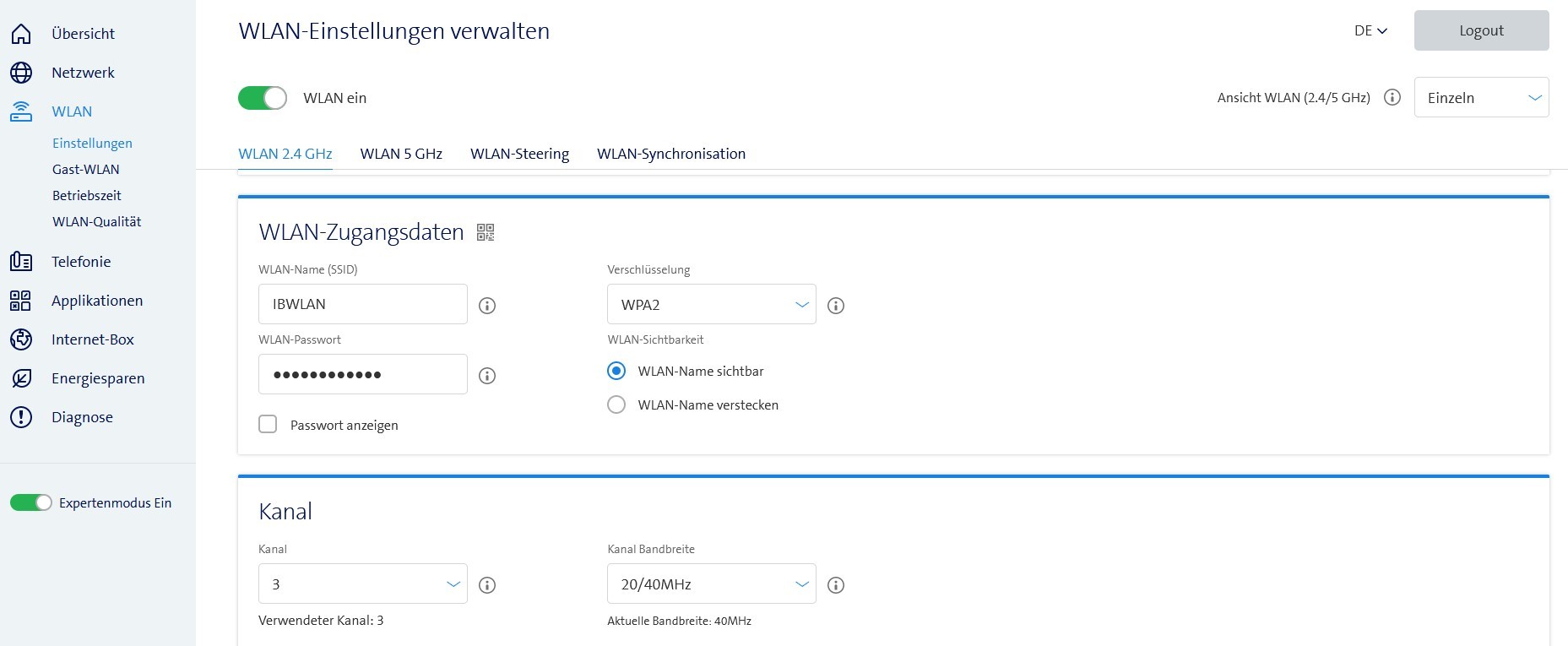Image resolution: width=1568 pixels, height=646 pixels.
Task: Open Übersicht via the home icon
Action: click(21, 34)
